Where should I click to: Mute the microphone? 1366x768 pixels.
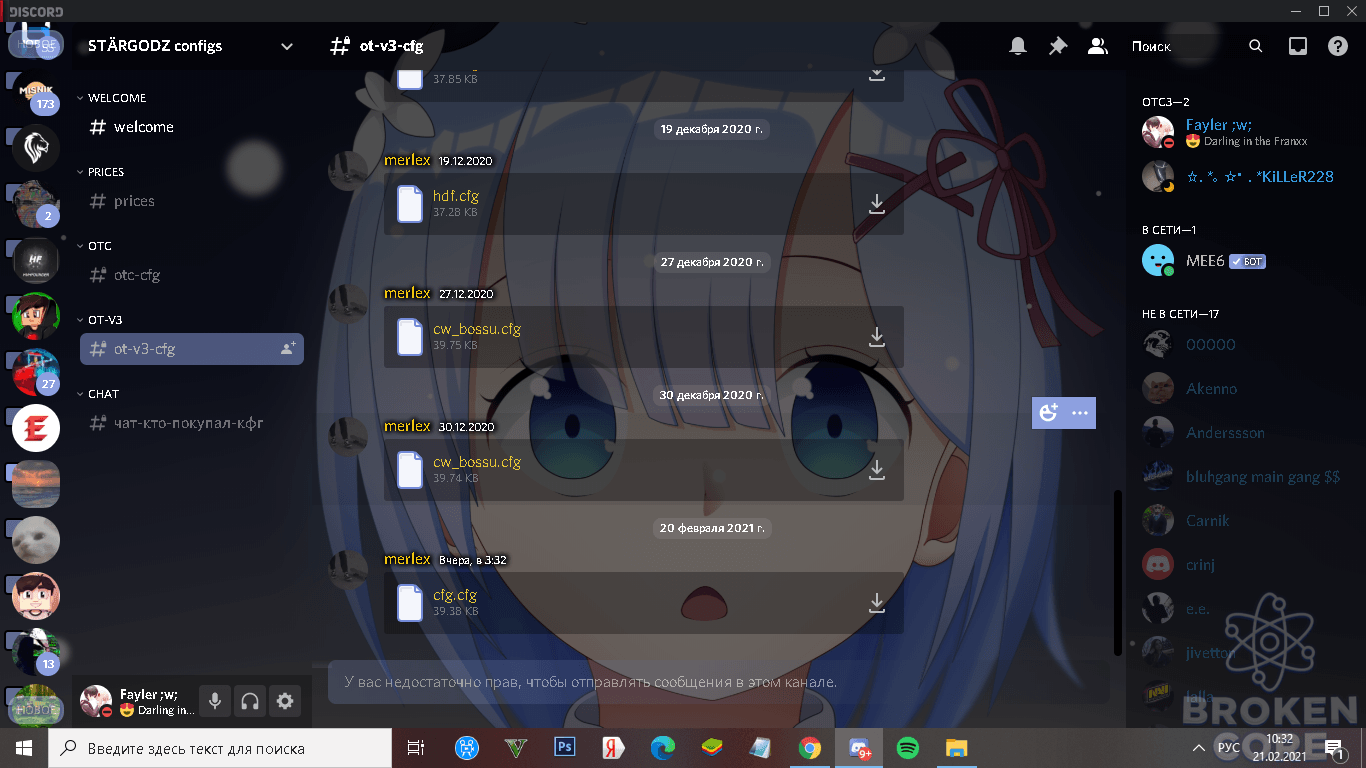point(214,702)
